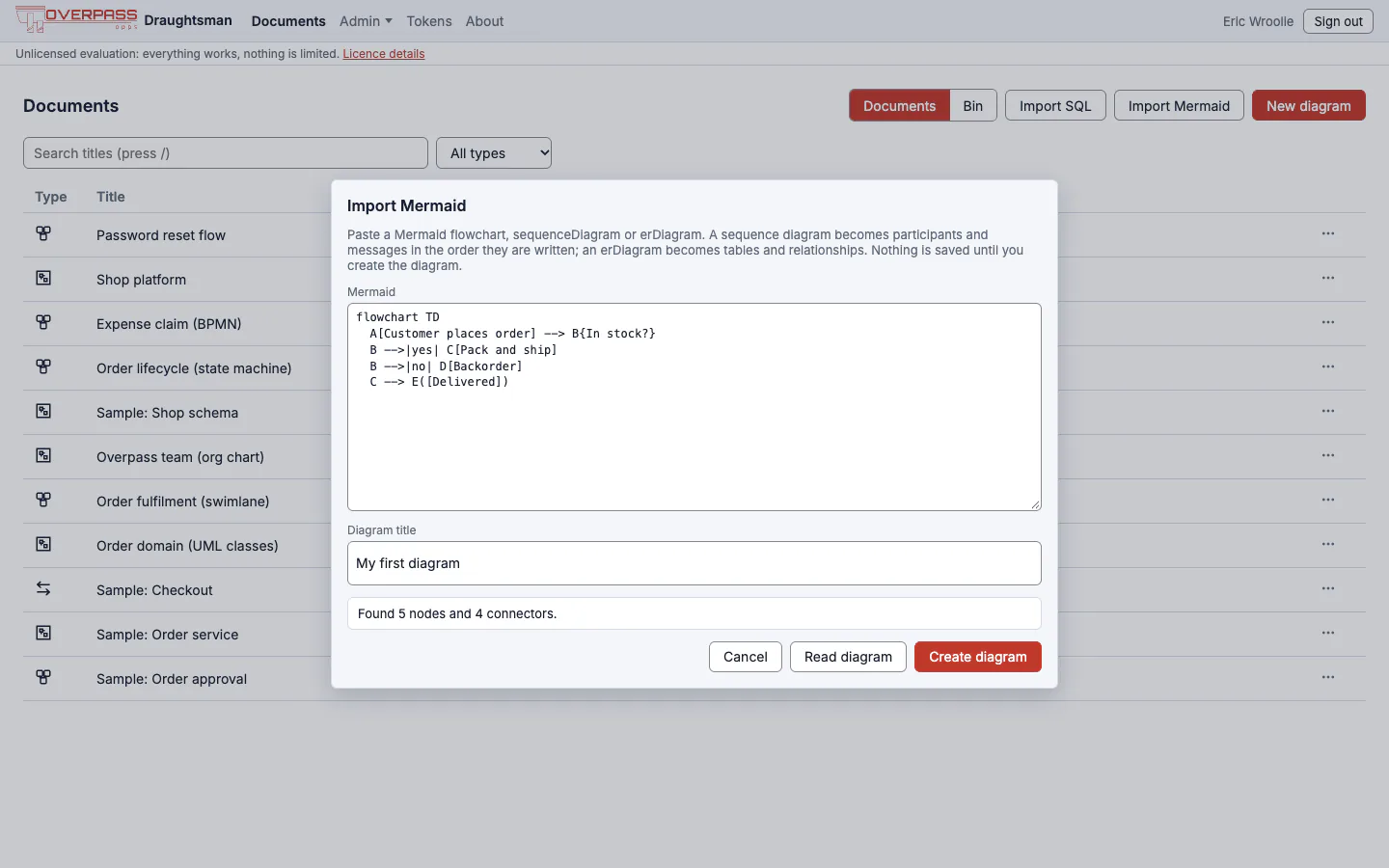Click the type icon for Sample: Shop schema
This screenshot has height=868, width=1389.
43,411
